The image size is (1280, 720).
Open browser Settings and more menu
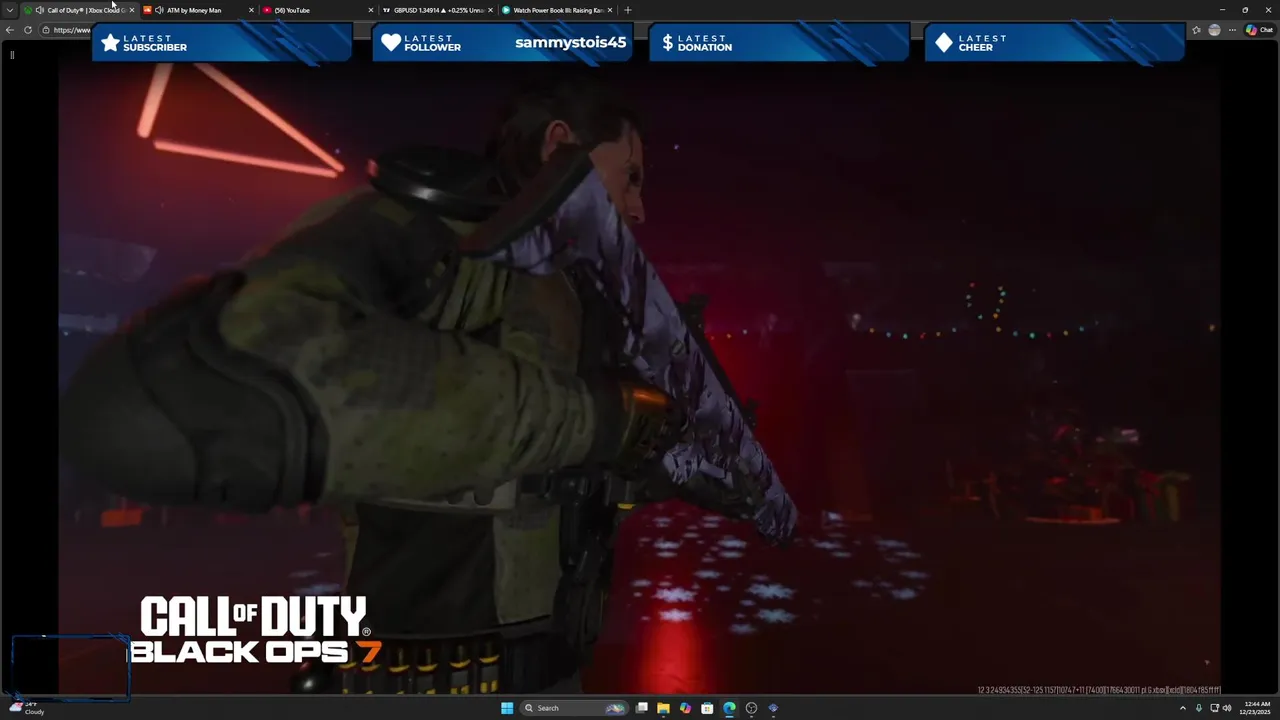click(1232, 30)
